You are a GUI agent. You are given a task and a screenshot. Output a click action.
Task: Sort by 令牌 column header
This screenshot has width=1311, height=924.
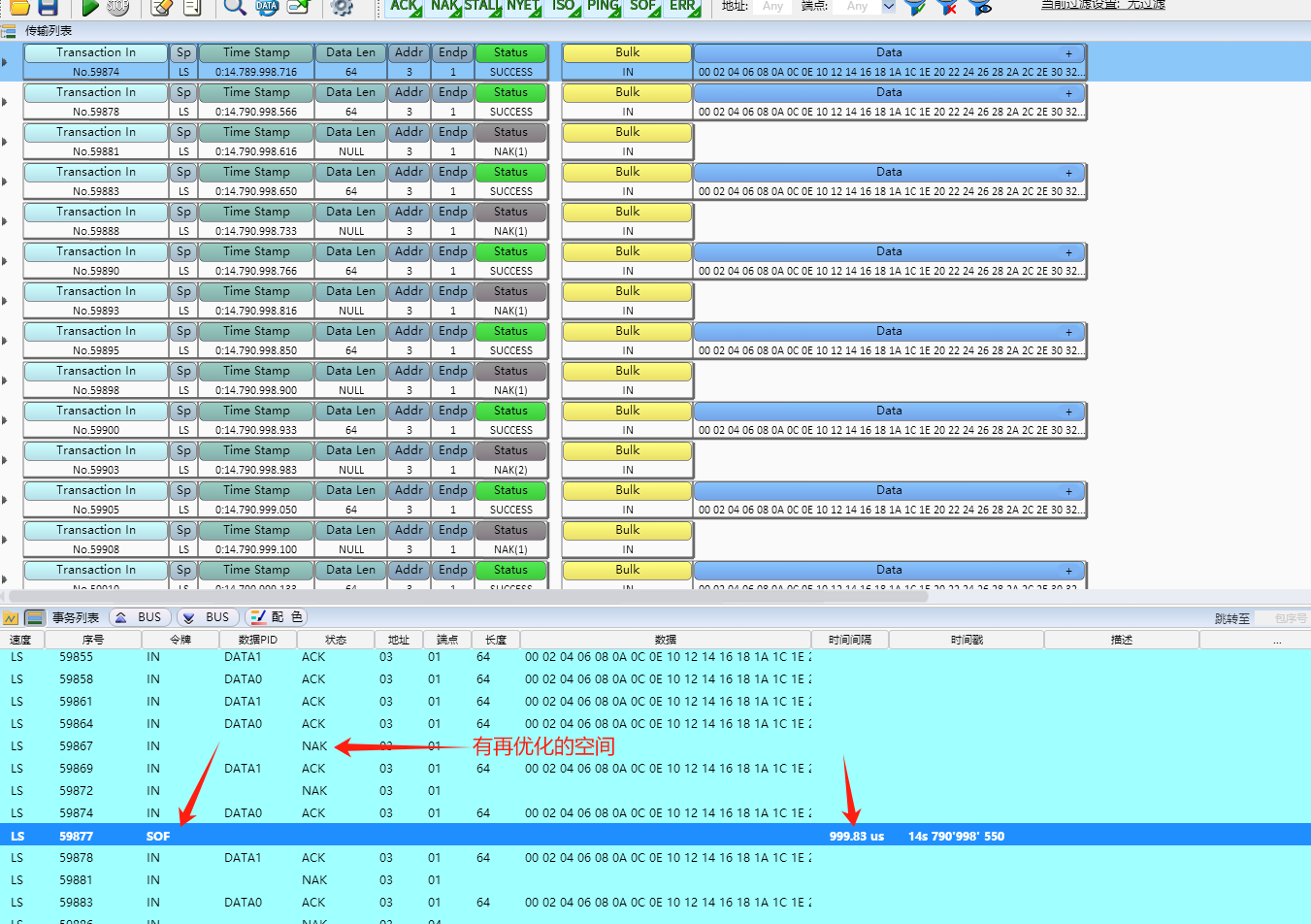[x=180, y=640]
